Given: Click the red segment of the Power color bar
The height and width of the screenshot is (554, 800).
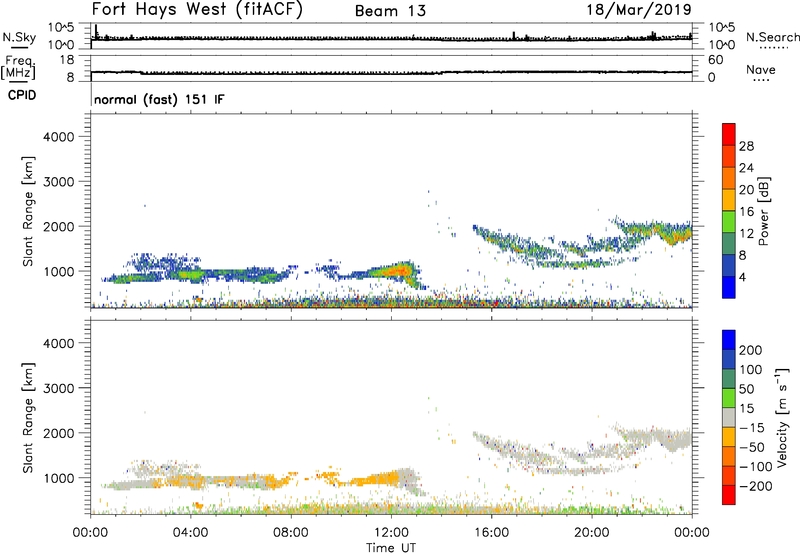Looking at the screenshot, I should pyautogui.click(x=729, y=134).
